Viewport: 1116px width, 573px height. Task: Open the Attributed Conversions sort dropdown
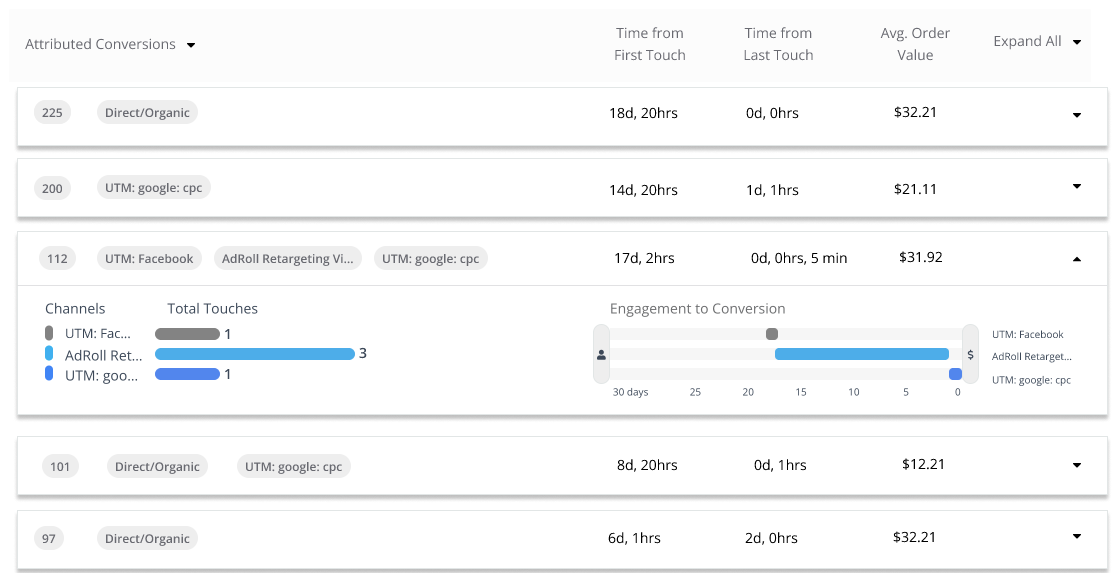click(191, 45)
